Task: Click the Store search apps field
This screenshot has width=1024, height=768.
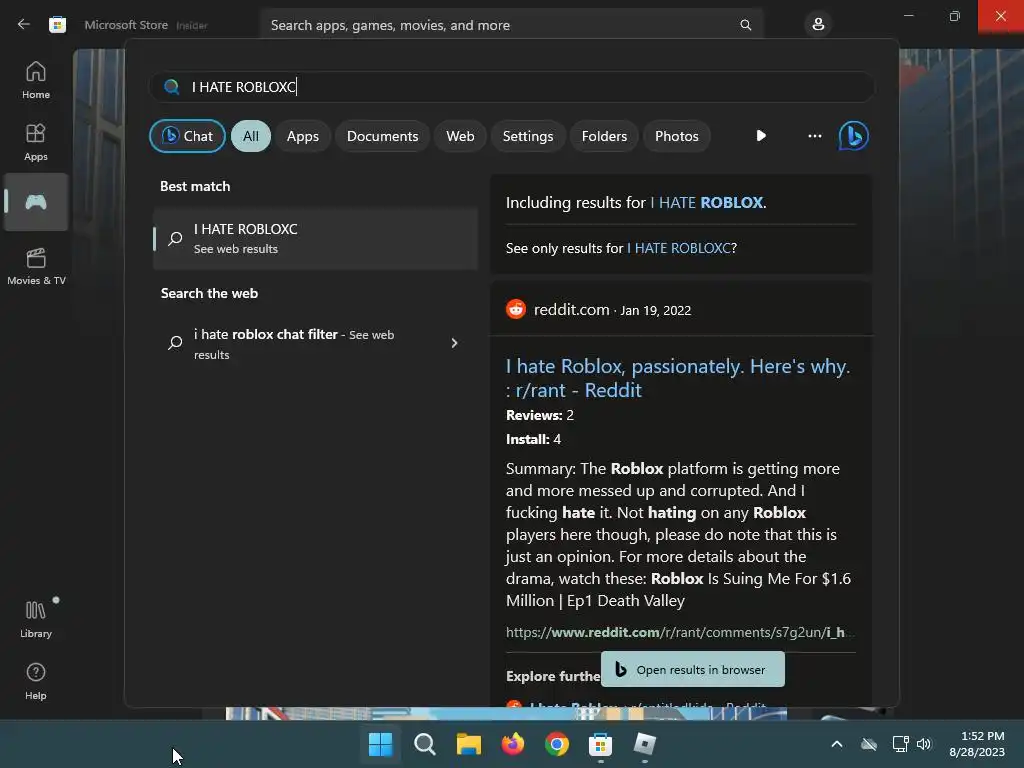Action: tap(511, 25)
